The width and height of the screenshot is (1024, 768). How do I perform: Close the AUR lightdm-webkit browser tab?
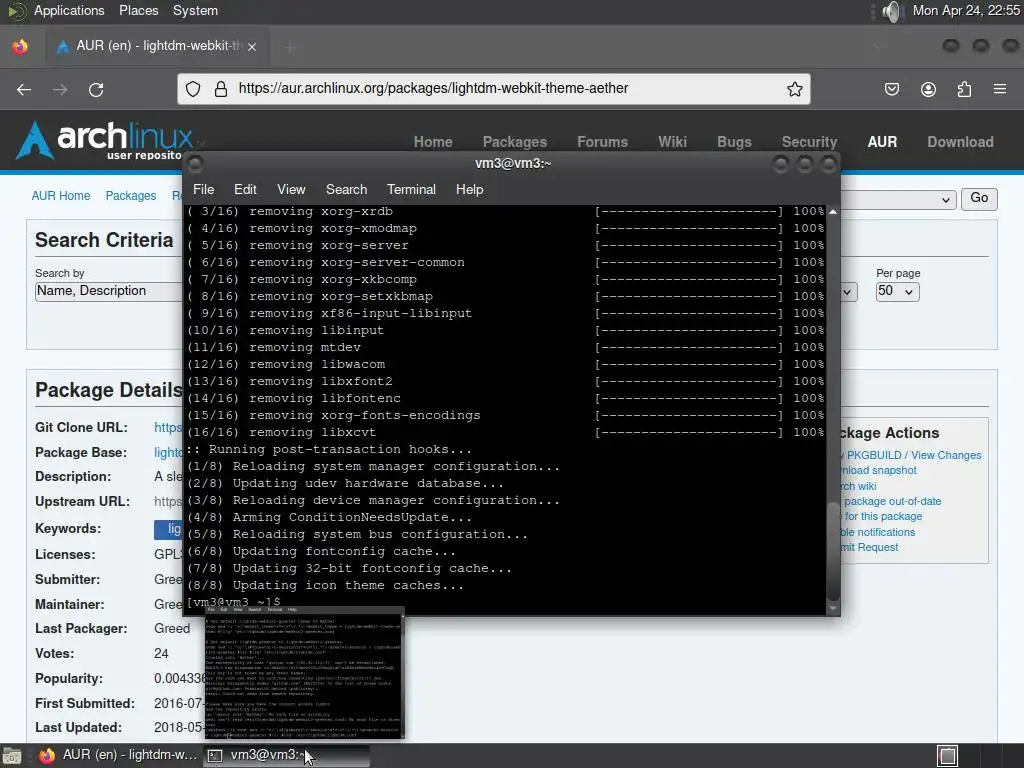click(252, 46)
